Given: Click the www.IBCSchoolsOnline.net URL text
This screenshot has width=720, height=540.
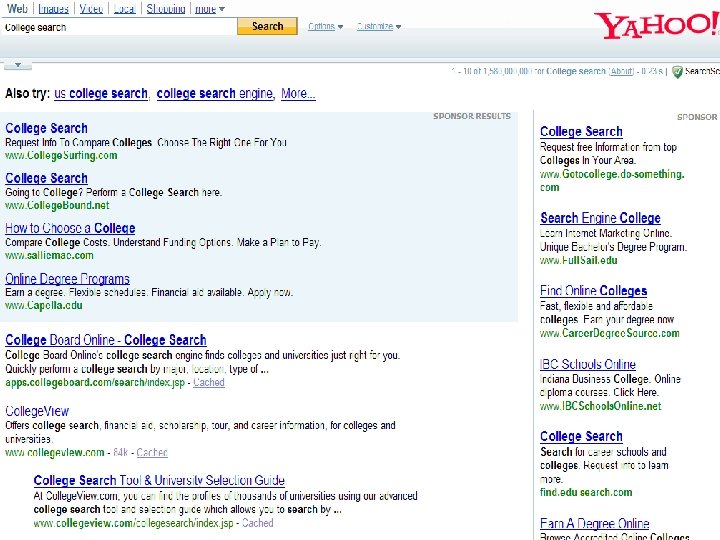Looking at the screenshot, I should click(x=601, y=406).
